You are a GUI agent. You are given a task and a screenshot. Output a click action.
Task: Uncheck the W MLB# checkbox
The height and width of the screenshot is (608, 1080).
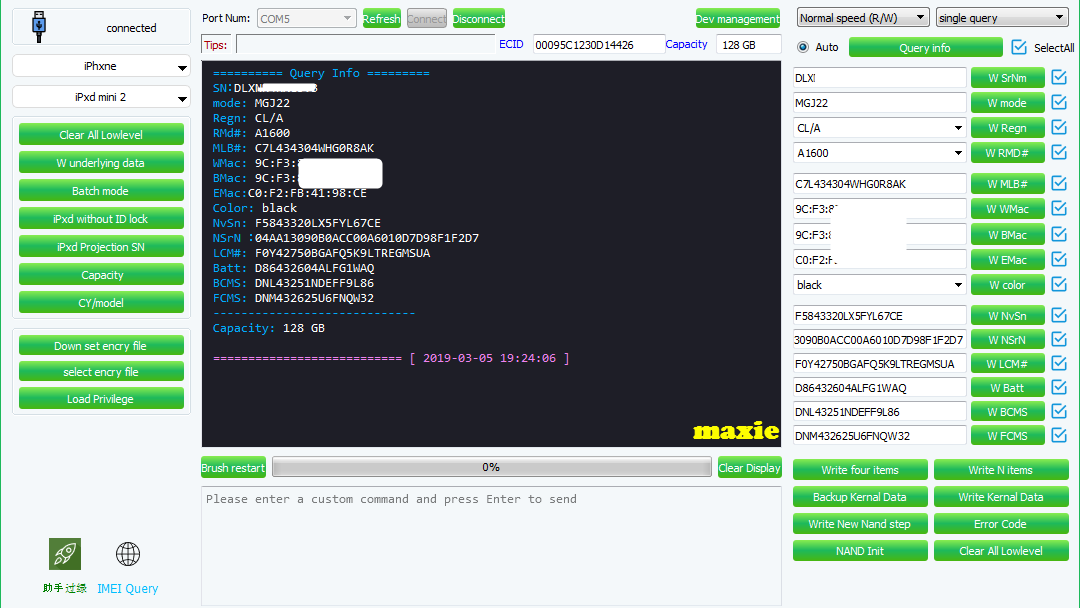pos(1059,183)
